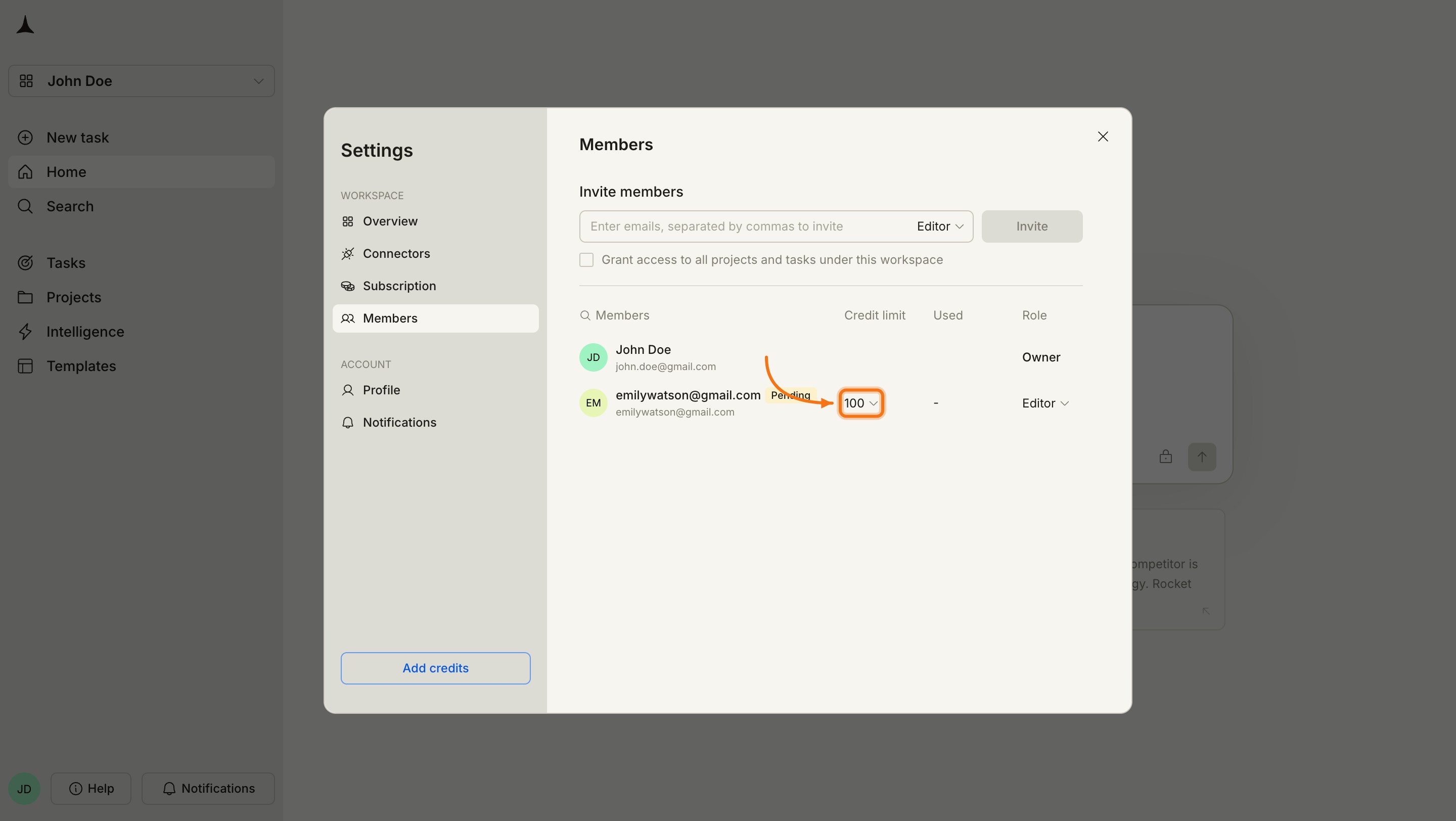The width and height of the screenshot is (1456, 821).
Task: Open the John Doe workspace switcher
Action: coord(142,81)
